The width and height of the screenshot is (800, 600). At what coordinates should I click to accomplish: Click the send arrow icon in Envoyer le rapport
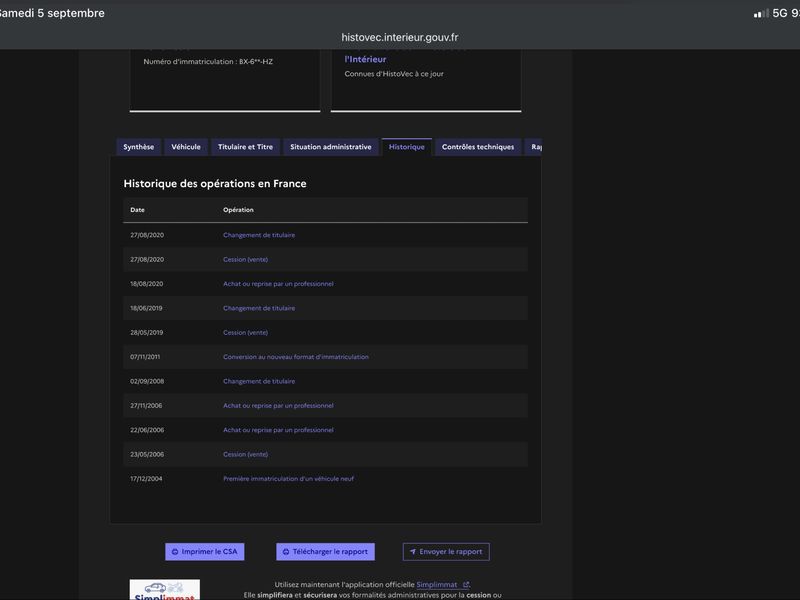(413, 552)
